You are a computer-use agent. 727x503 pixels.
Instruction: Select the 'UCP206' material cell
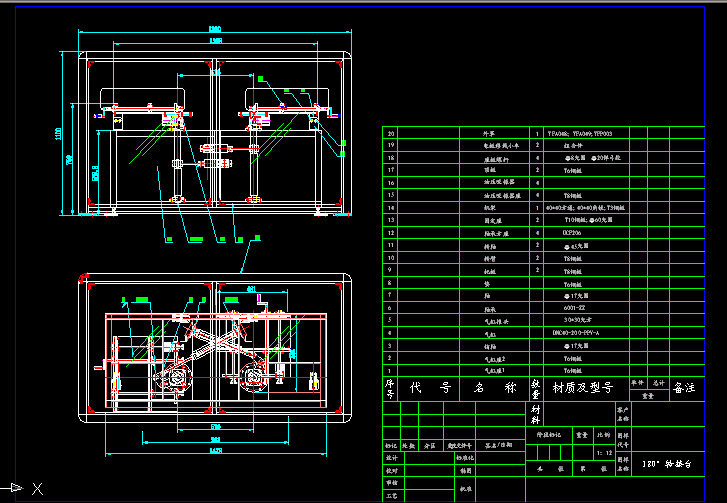point(572,233)
